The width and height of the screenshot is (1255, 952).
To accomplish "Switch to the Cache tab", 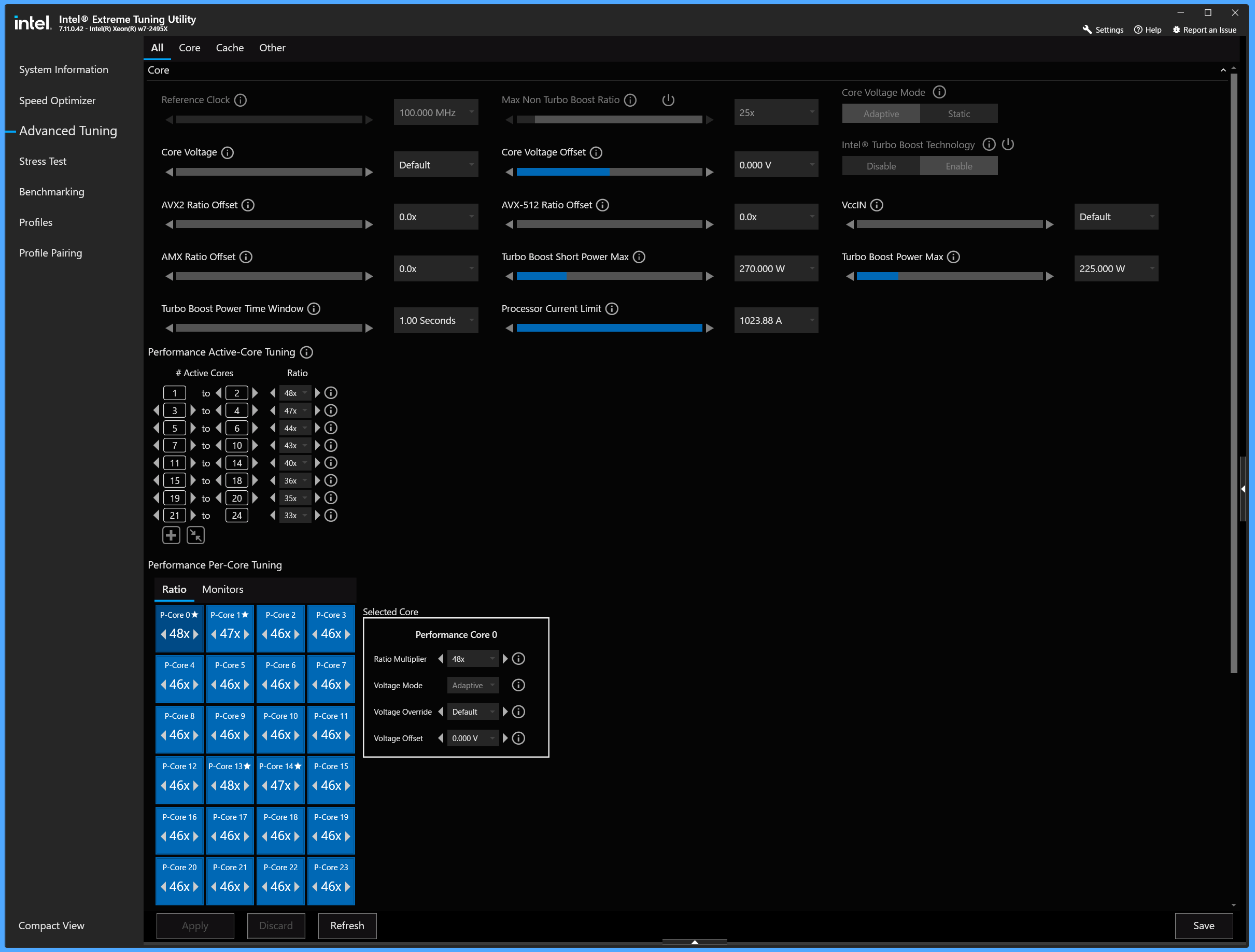I will click(229, 48).
